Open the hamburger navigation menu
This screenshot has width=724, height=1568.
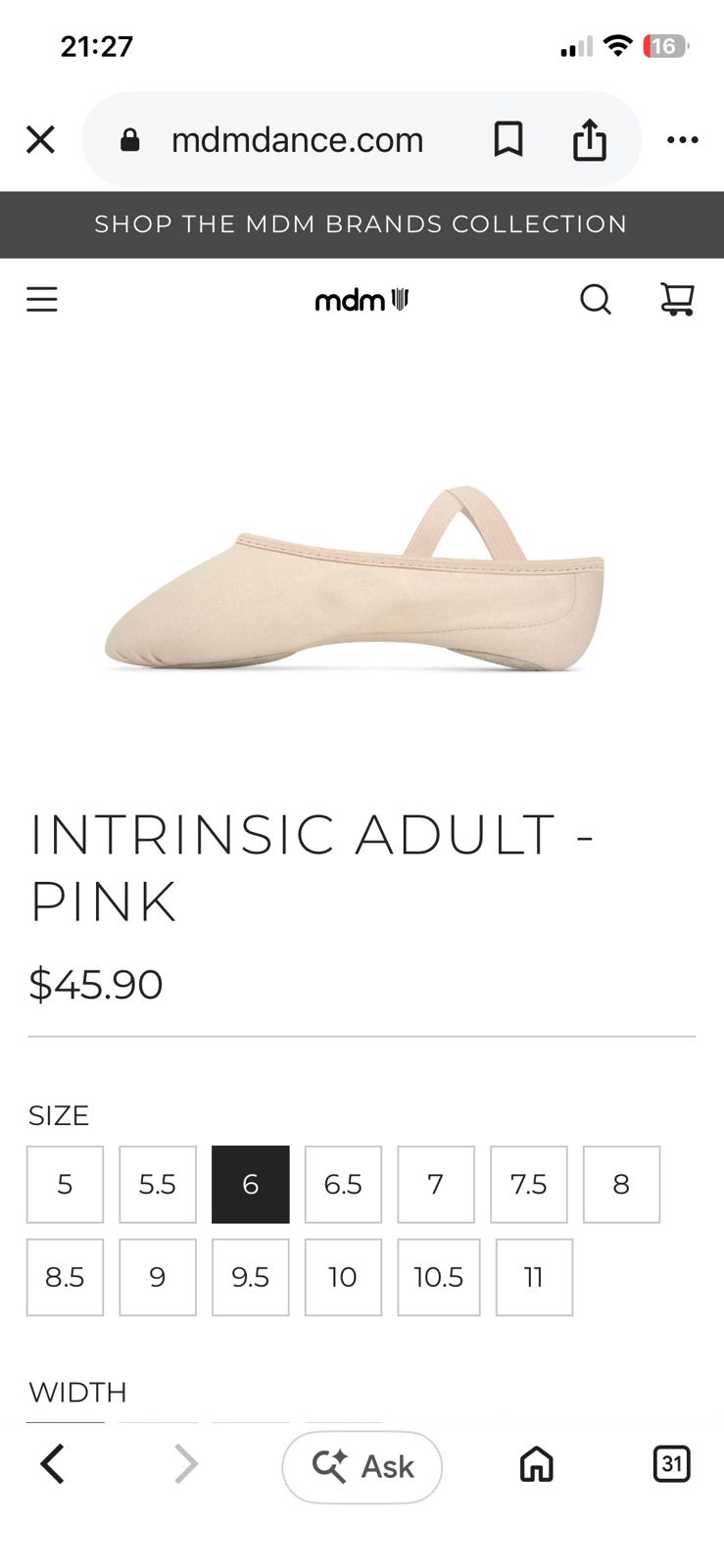(x=42, y=299)
